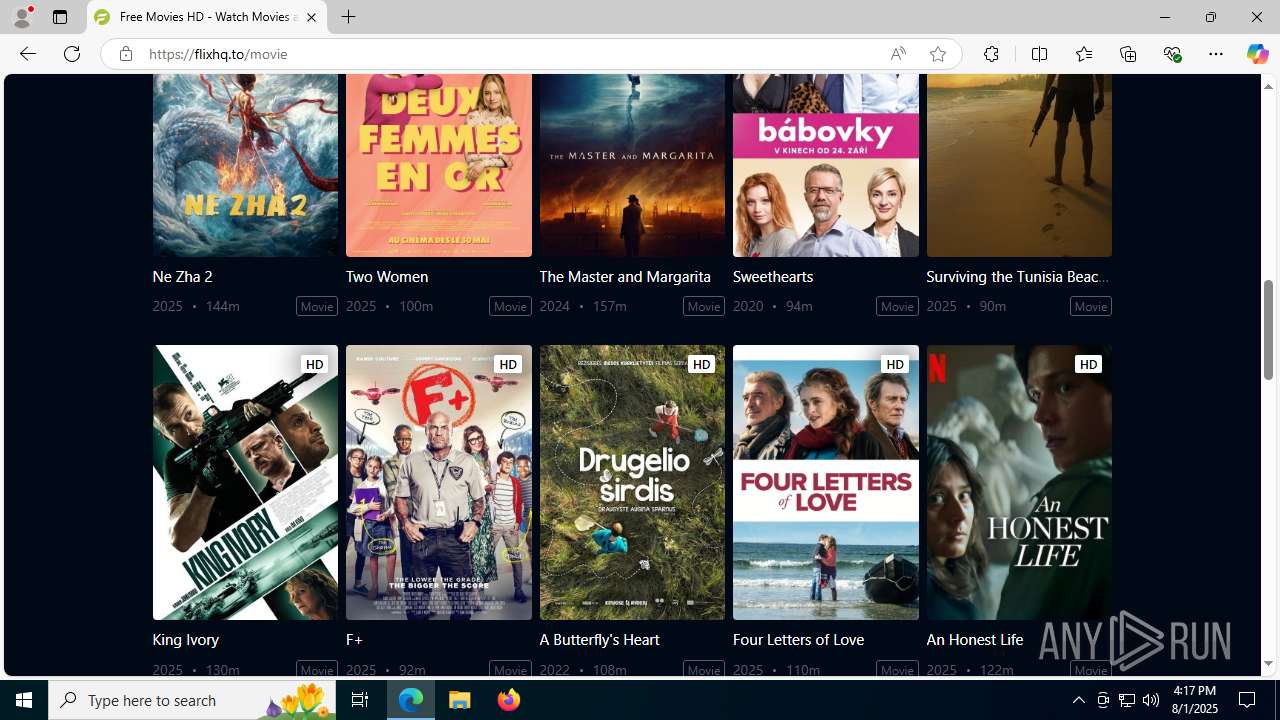Click scrollbar down arrow
Viewport: 1280px width, 720px height.
1268,664
